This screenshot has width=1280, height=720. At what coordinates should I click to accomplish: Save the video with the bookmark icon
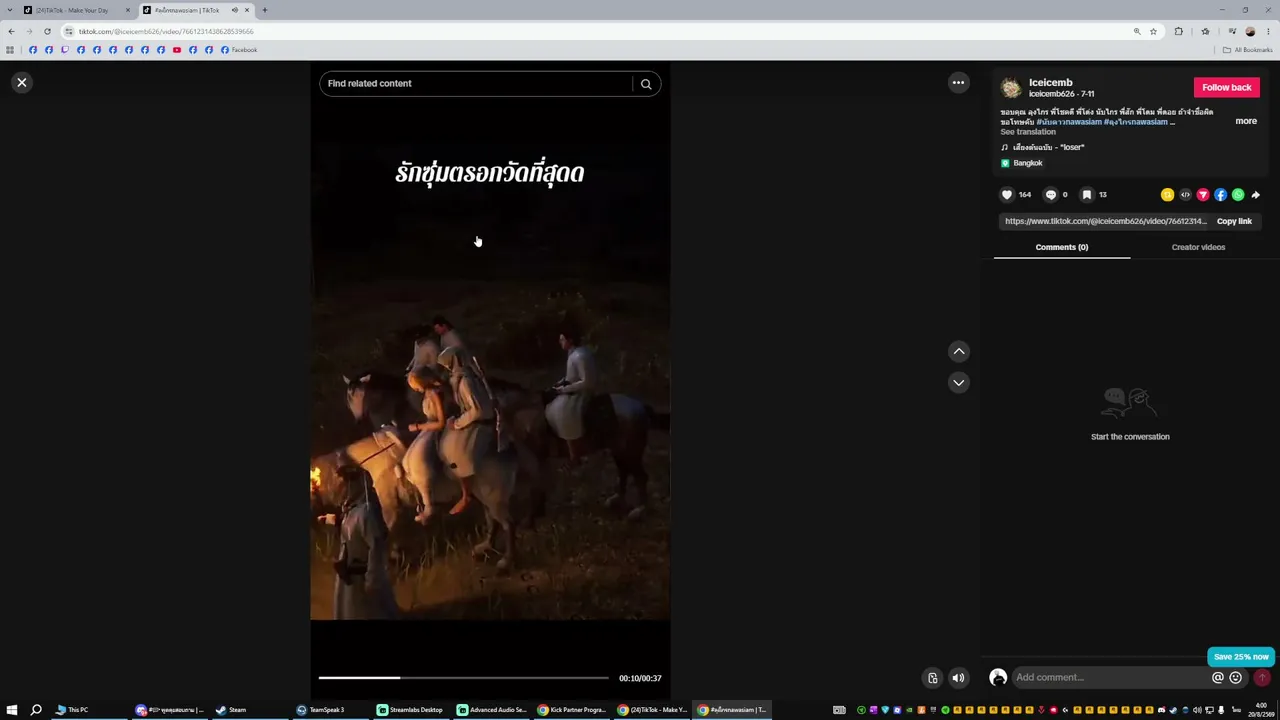pyautogui.click(x=1087, y=195)
